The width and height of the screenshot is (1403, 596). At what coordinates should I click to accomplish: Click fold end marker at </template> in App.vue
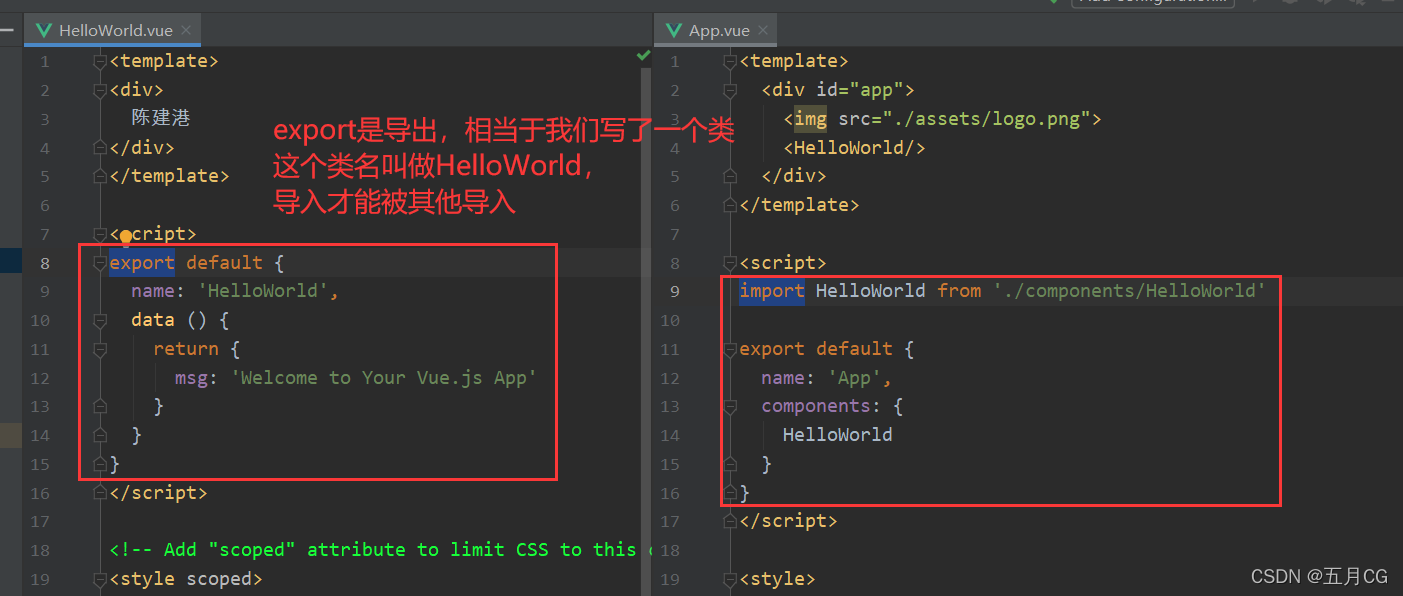point(729,205)
